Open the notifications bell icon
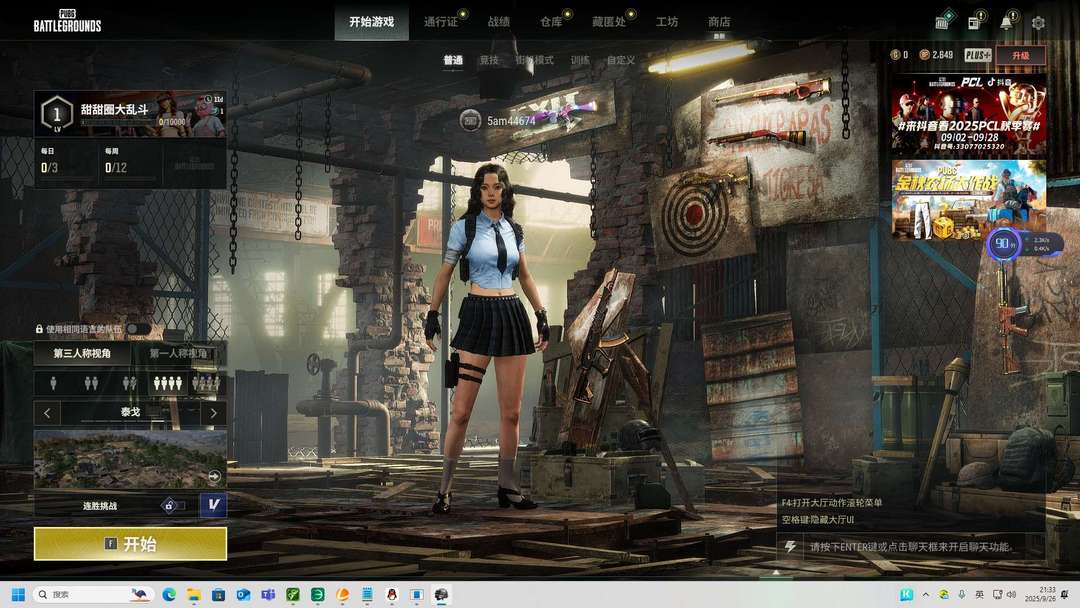Image resolution: width=1080 pixels, height=608 pixels. pyautogui.click(x=1006, y=23)
